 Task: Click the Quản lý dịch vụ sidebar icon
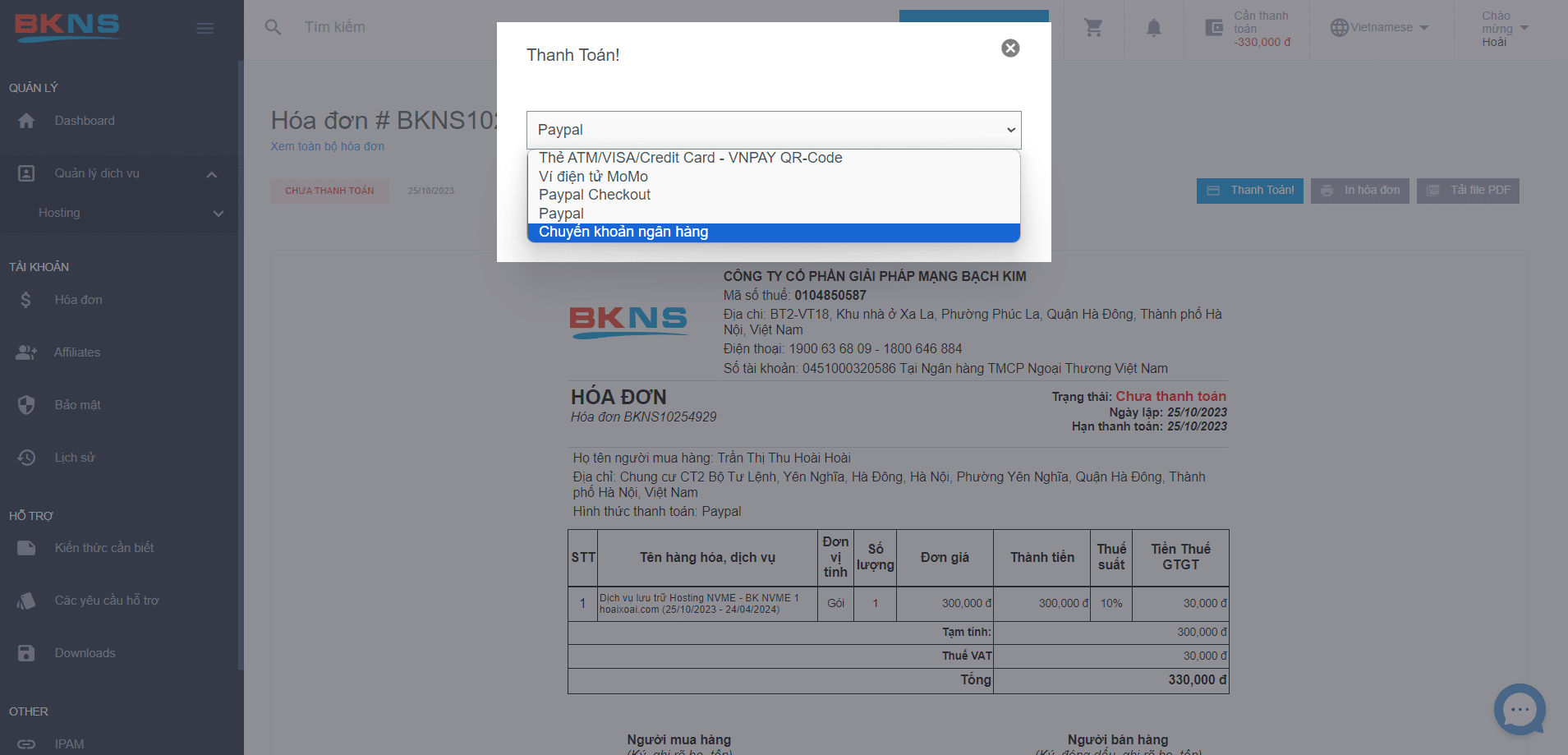(x=26, y=173)
